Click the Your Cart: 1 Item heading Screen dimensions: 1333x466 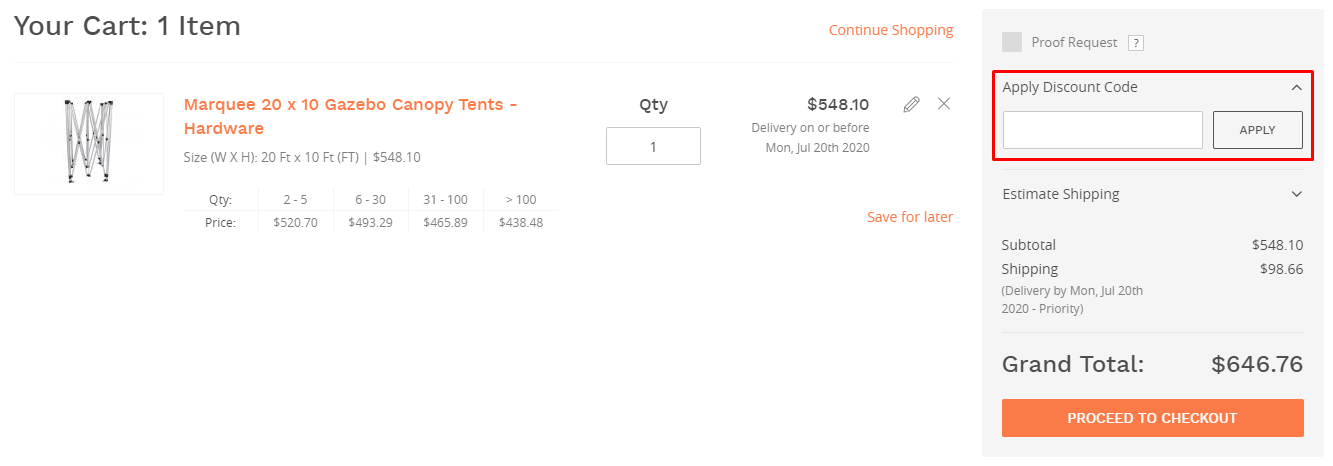click(127, 26)
